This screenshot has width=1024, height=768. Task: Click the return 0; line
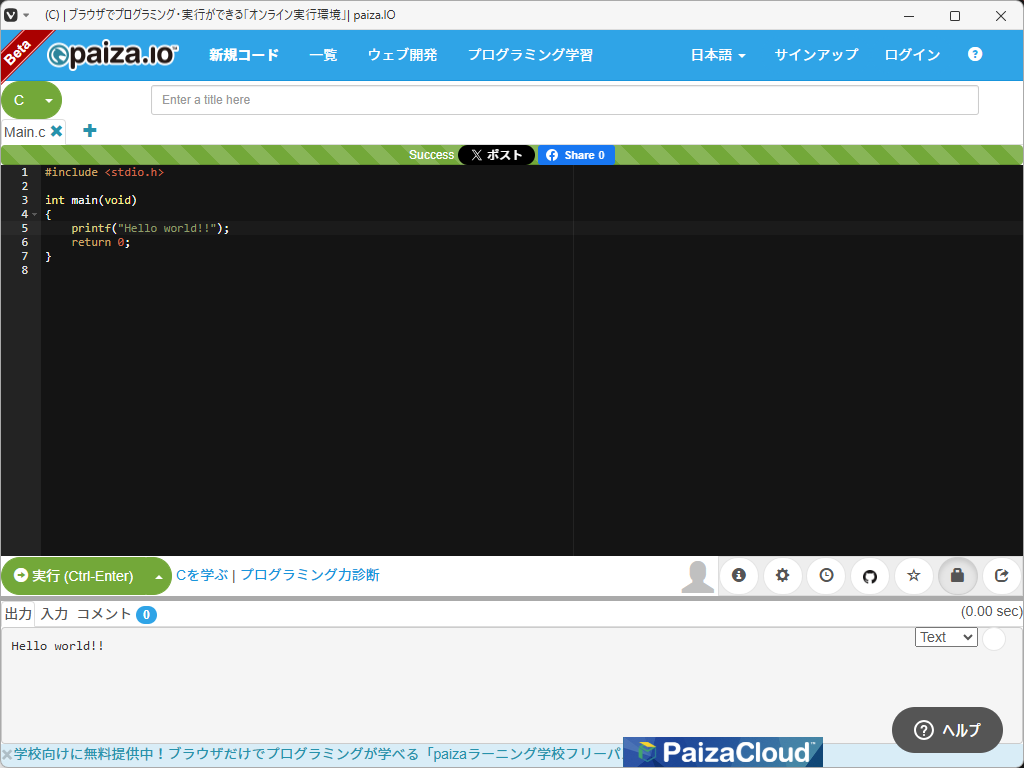point(101,242)
